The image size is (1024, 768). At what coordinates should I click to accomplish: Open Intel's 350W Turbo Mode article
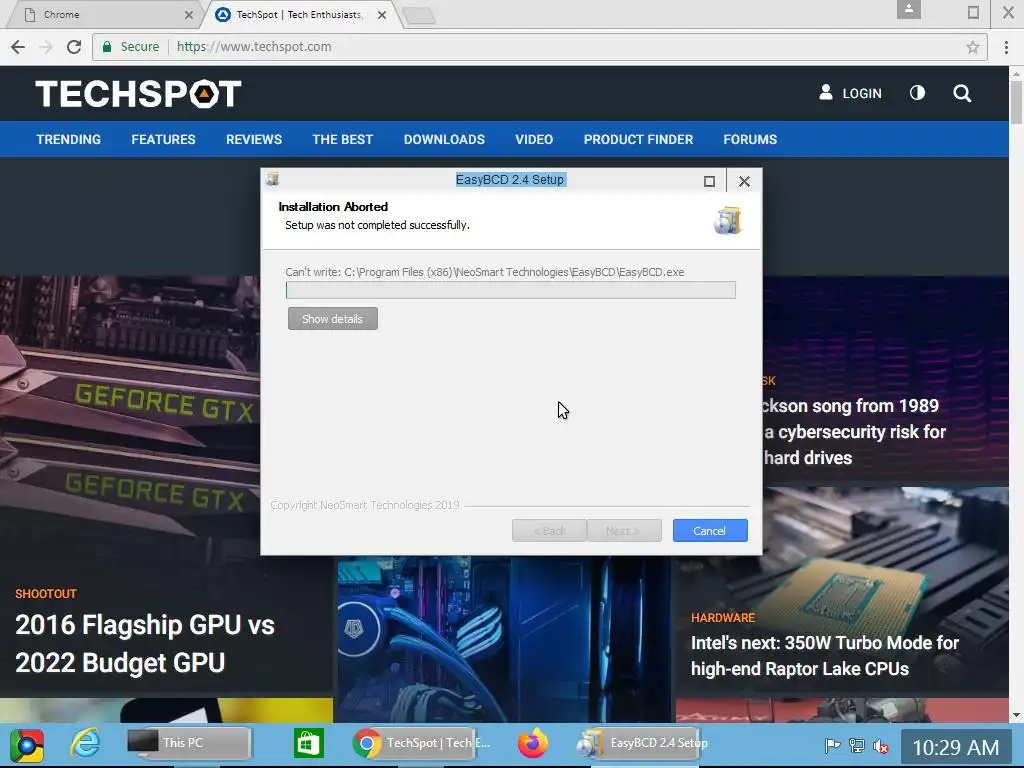pyautogui.click(x=825, y=656)
